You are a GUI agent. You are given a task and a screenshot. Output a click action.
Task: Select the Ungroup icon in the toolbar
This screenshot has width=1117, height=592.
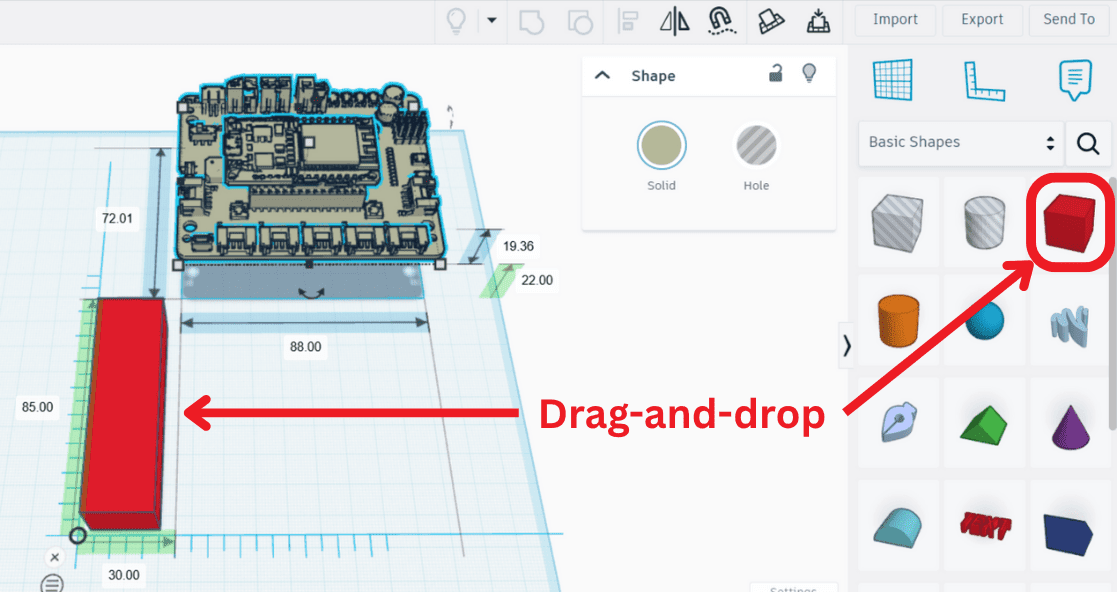581,20
